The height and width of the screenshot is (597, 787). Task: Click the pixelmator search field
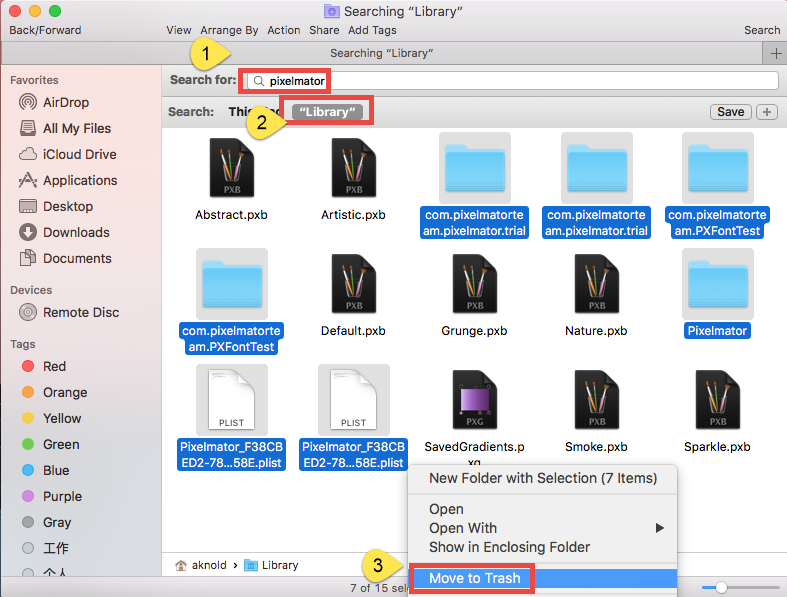tap(510, 80)
